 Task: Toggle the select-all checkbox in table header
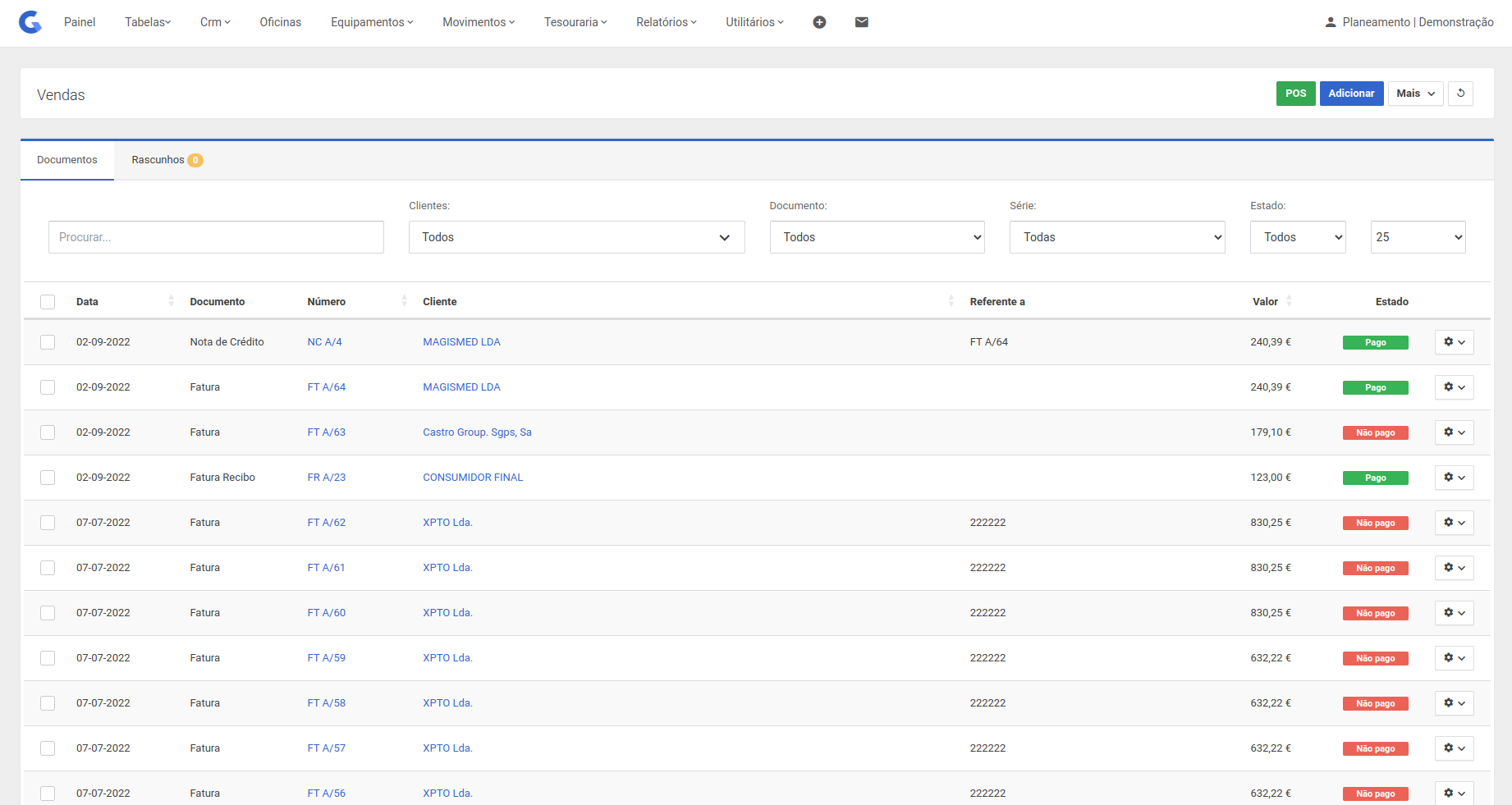pyautogui.click(x=48, y=302)
